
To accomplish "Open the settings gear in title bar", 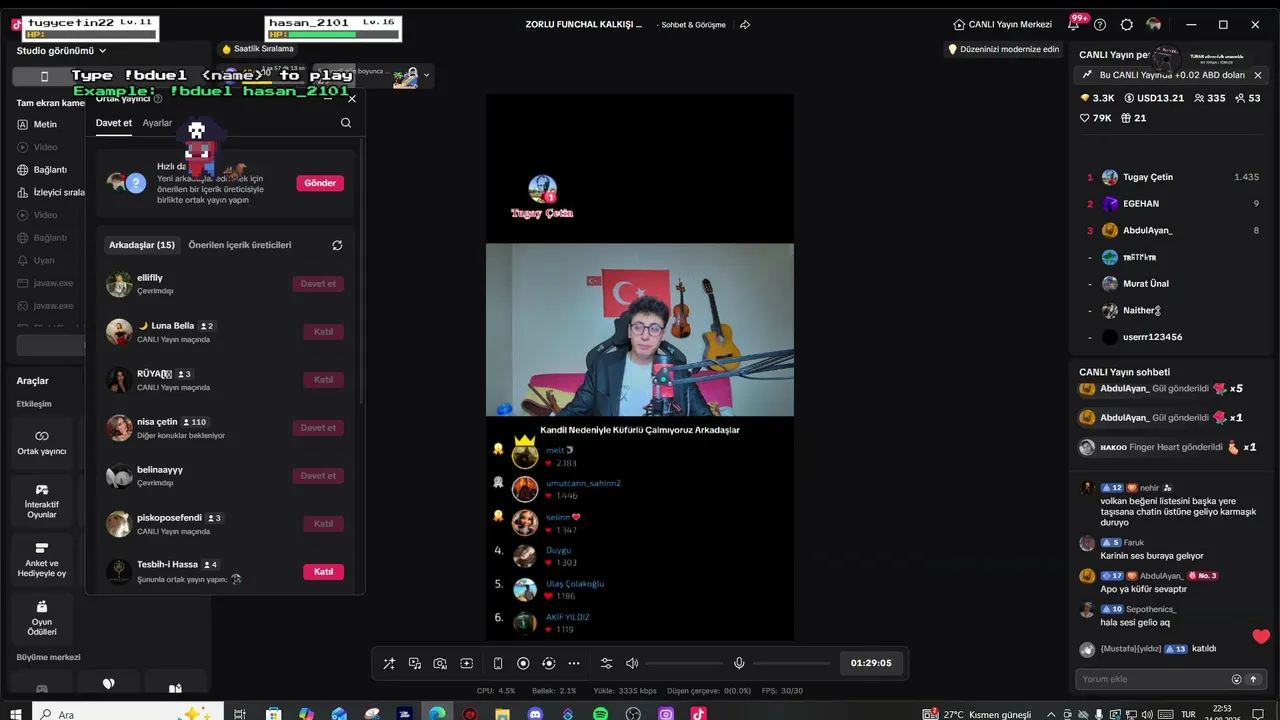I will click(x=1127, y=25).
